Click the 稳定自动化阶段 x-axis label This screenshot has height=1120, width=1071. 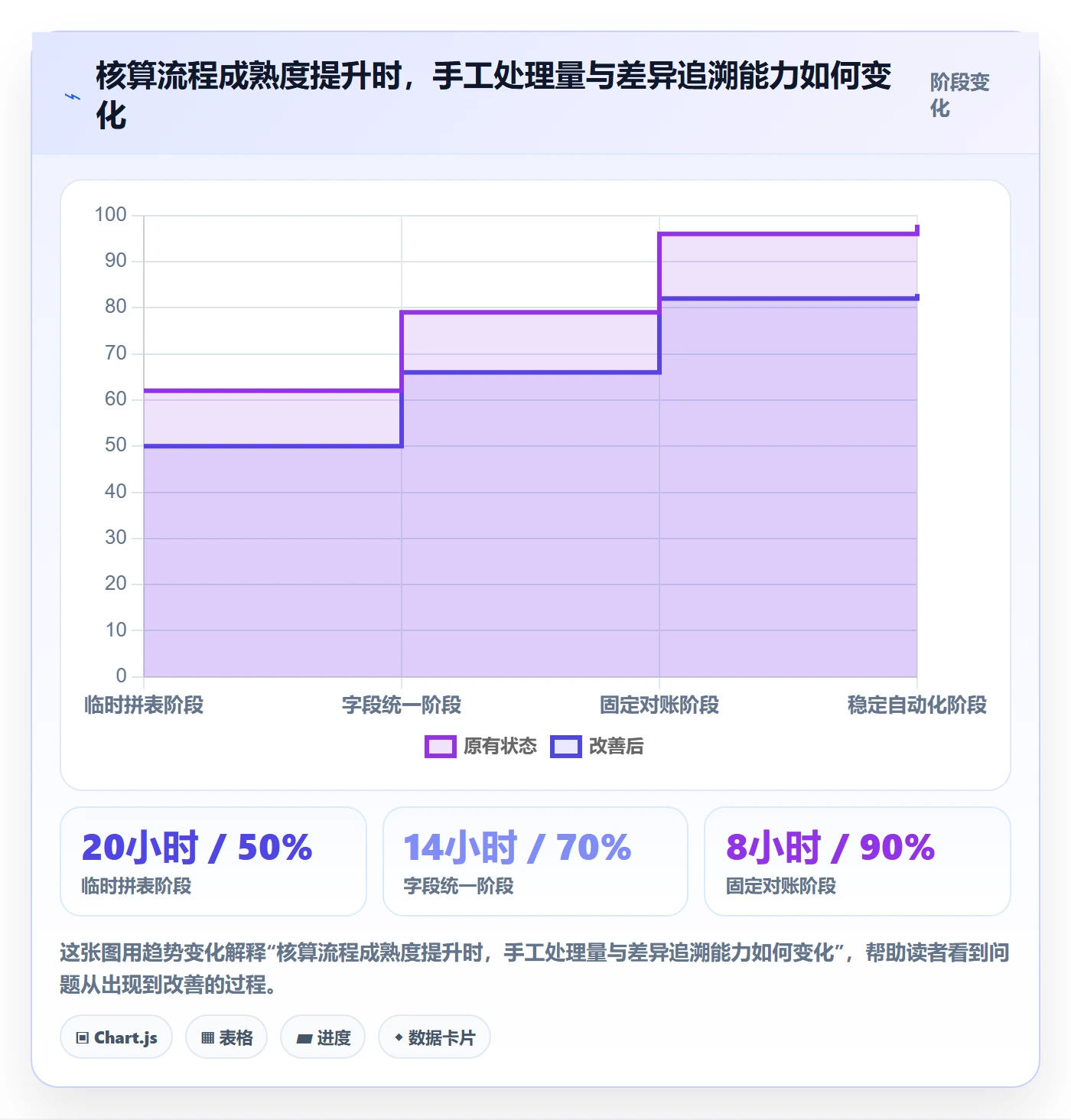click(x=917, y=705)
